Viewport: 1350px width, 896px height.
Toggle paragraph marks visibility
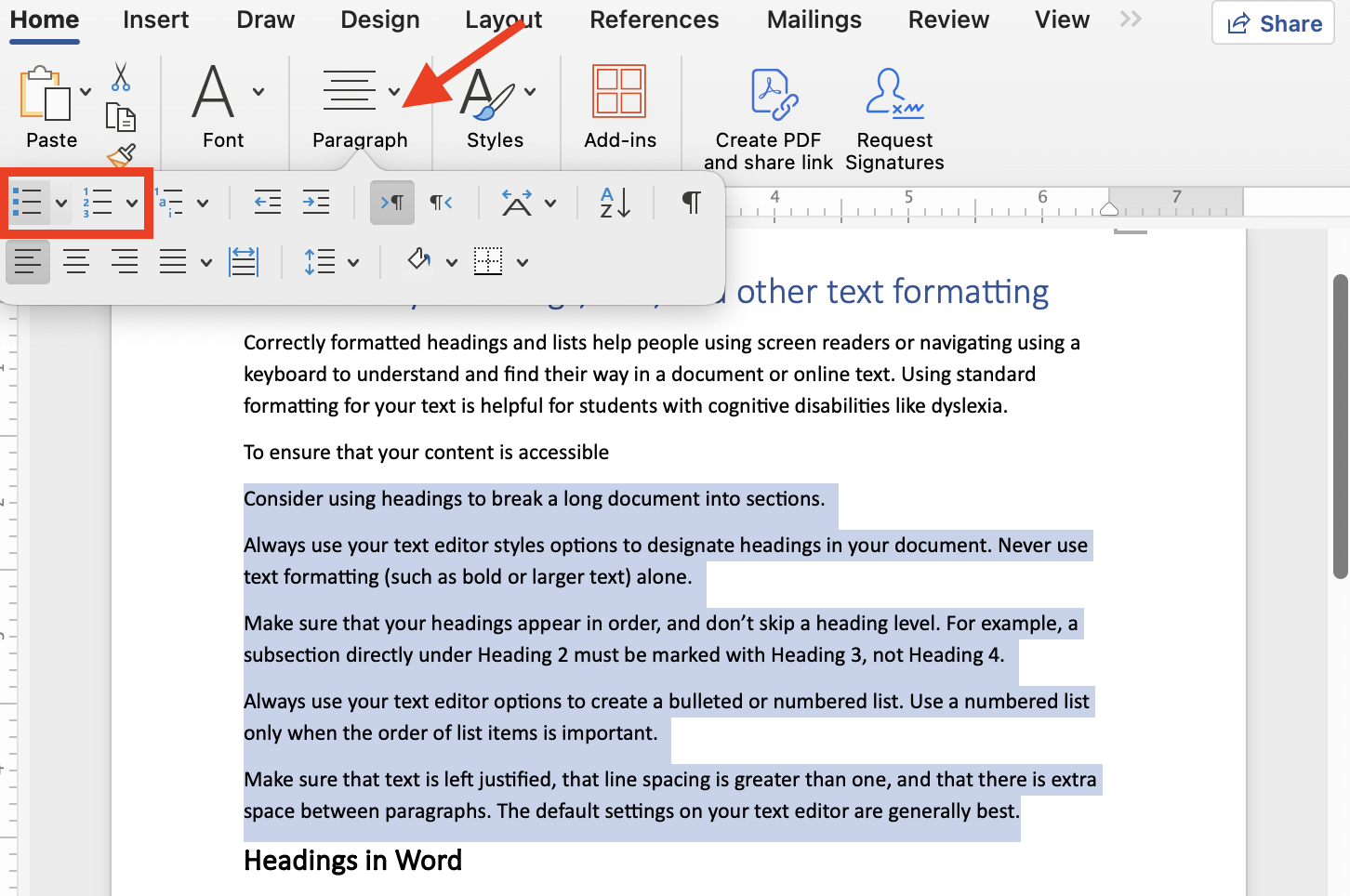(692, 202)
